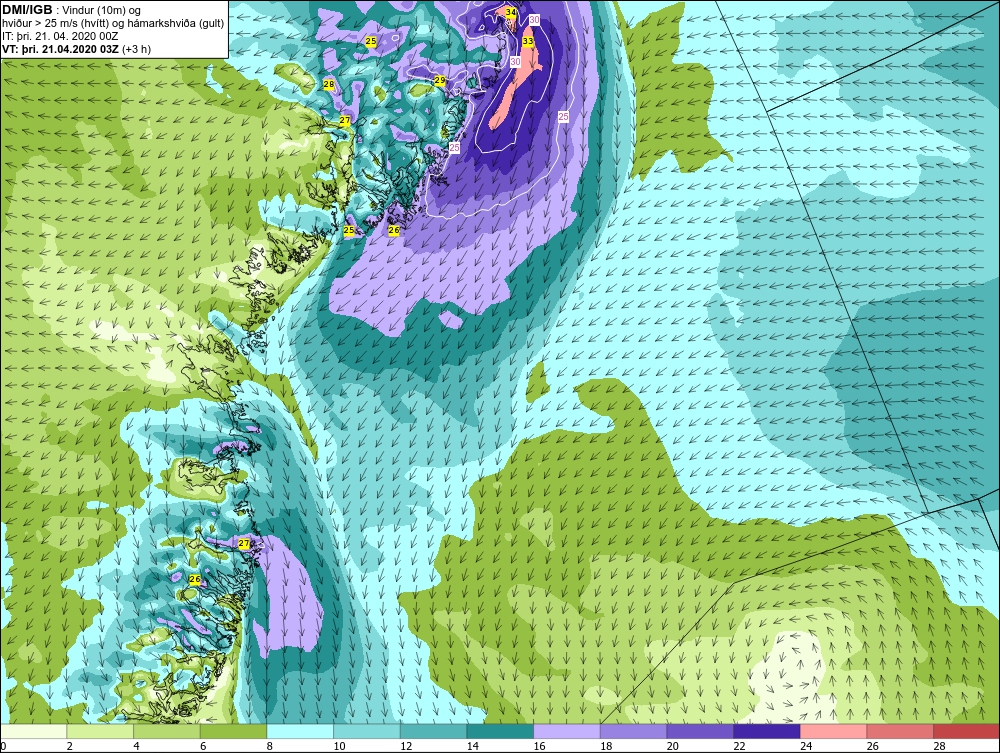
Task: Select the dark indigo 22–24 m/s legend swatch
Action: (x=767, y=731)
